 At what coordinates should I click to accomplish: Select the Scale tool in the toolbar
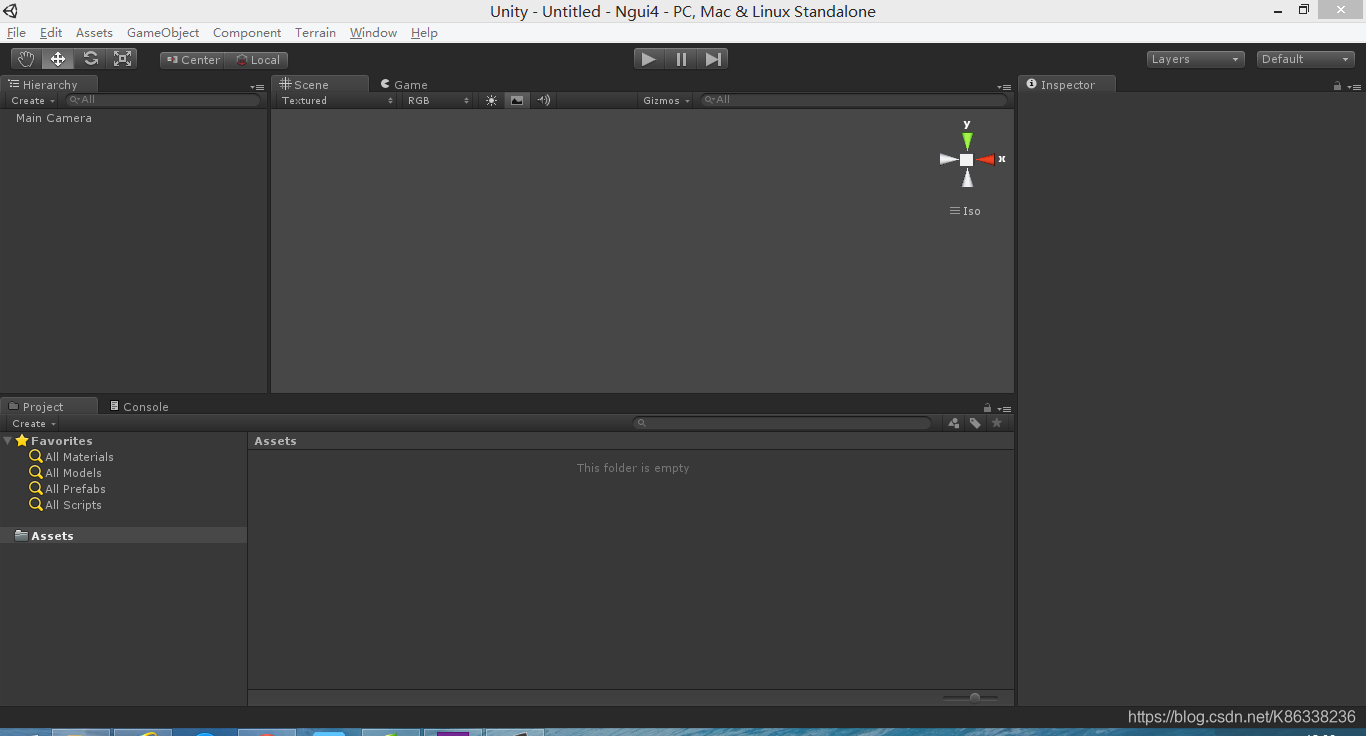[x=122, y=59]
